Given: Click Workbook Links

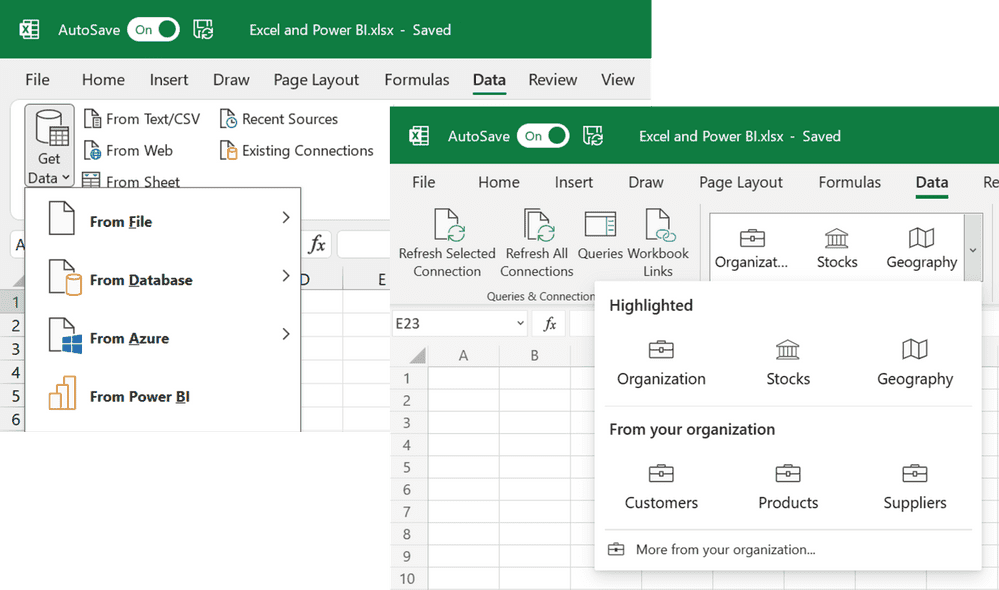Looking at the screenshot, I should (x=658, y=243).
